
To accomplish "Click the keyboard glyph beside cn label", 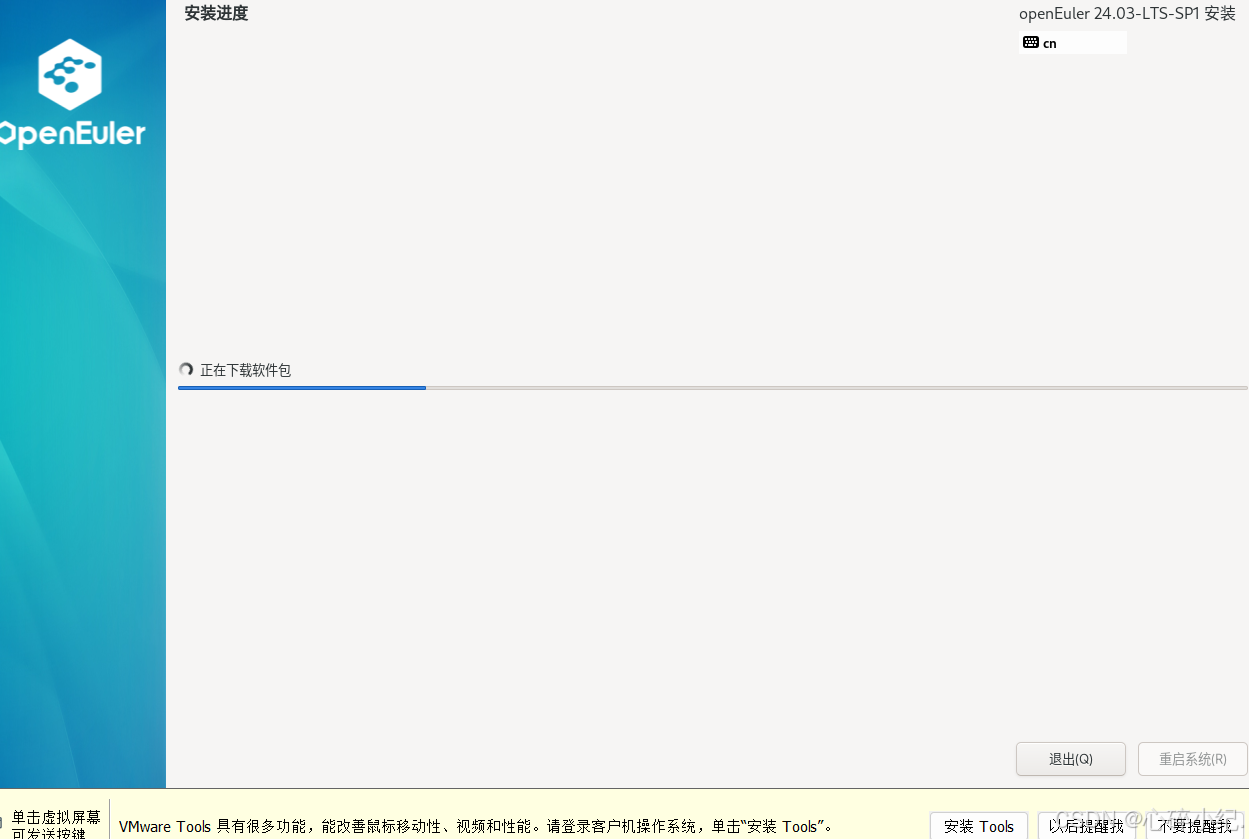I will click(1031, 42).
